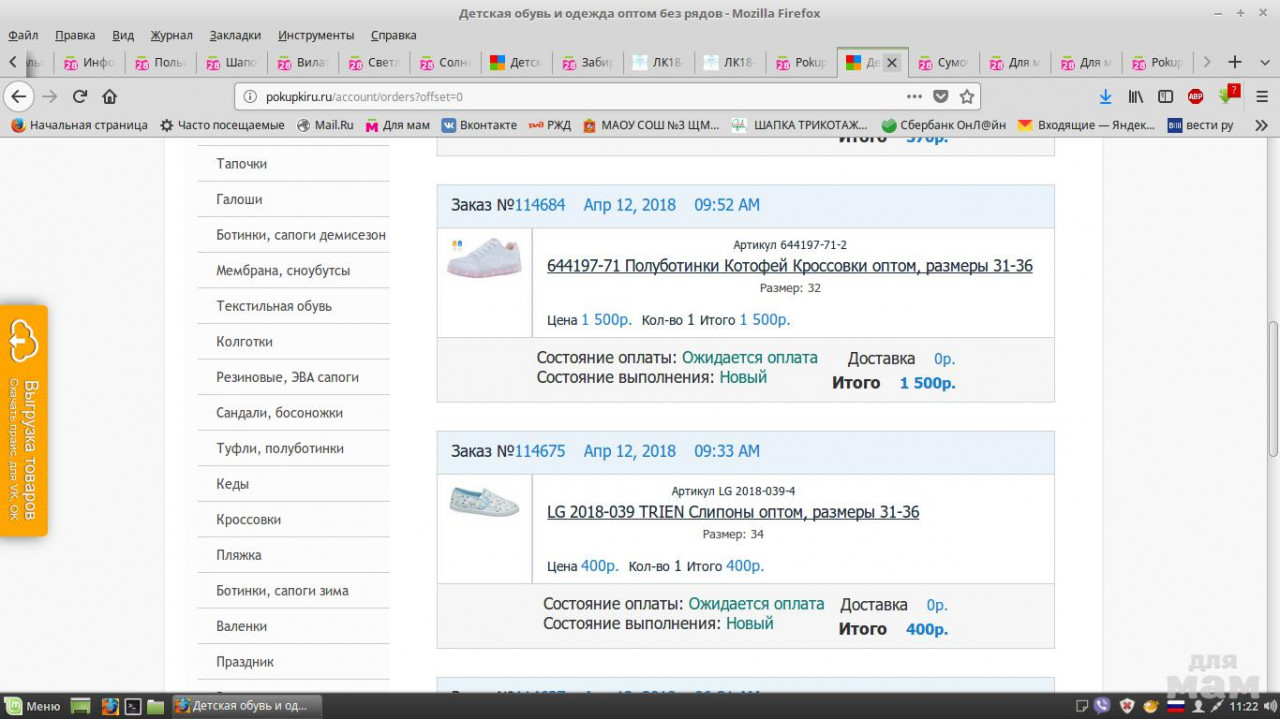Bookmark this page with the star icon

coord(966,97)
